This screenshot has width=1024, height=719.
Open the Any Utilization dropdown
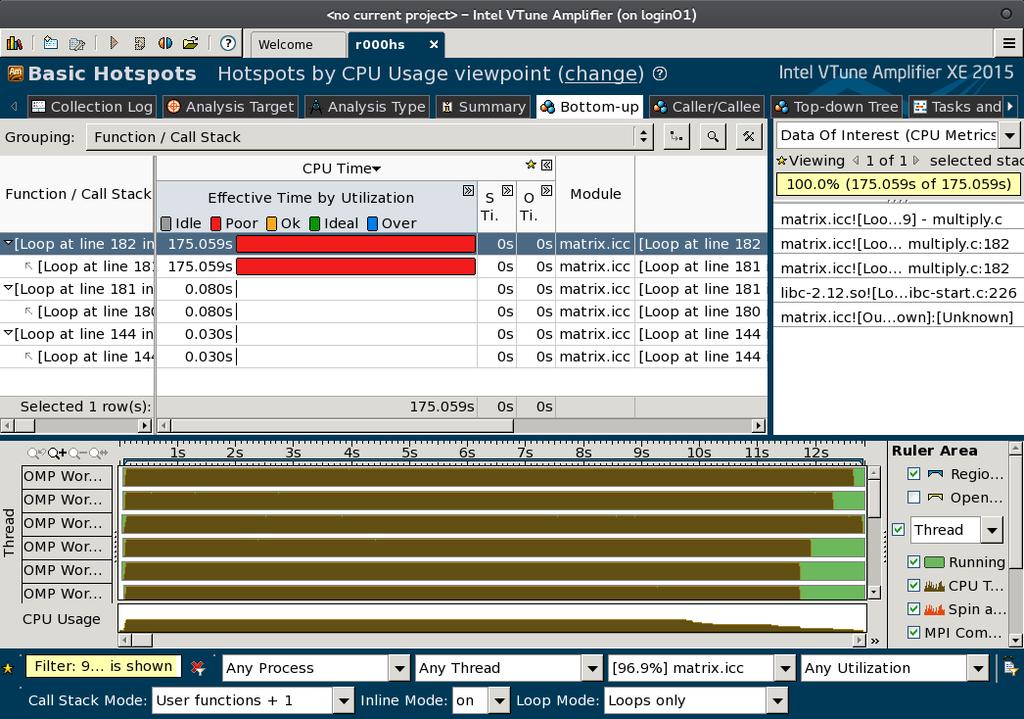point(978,668)
